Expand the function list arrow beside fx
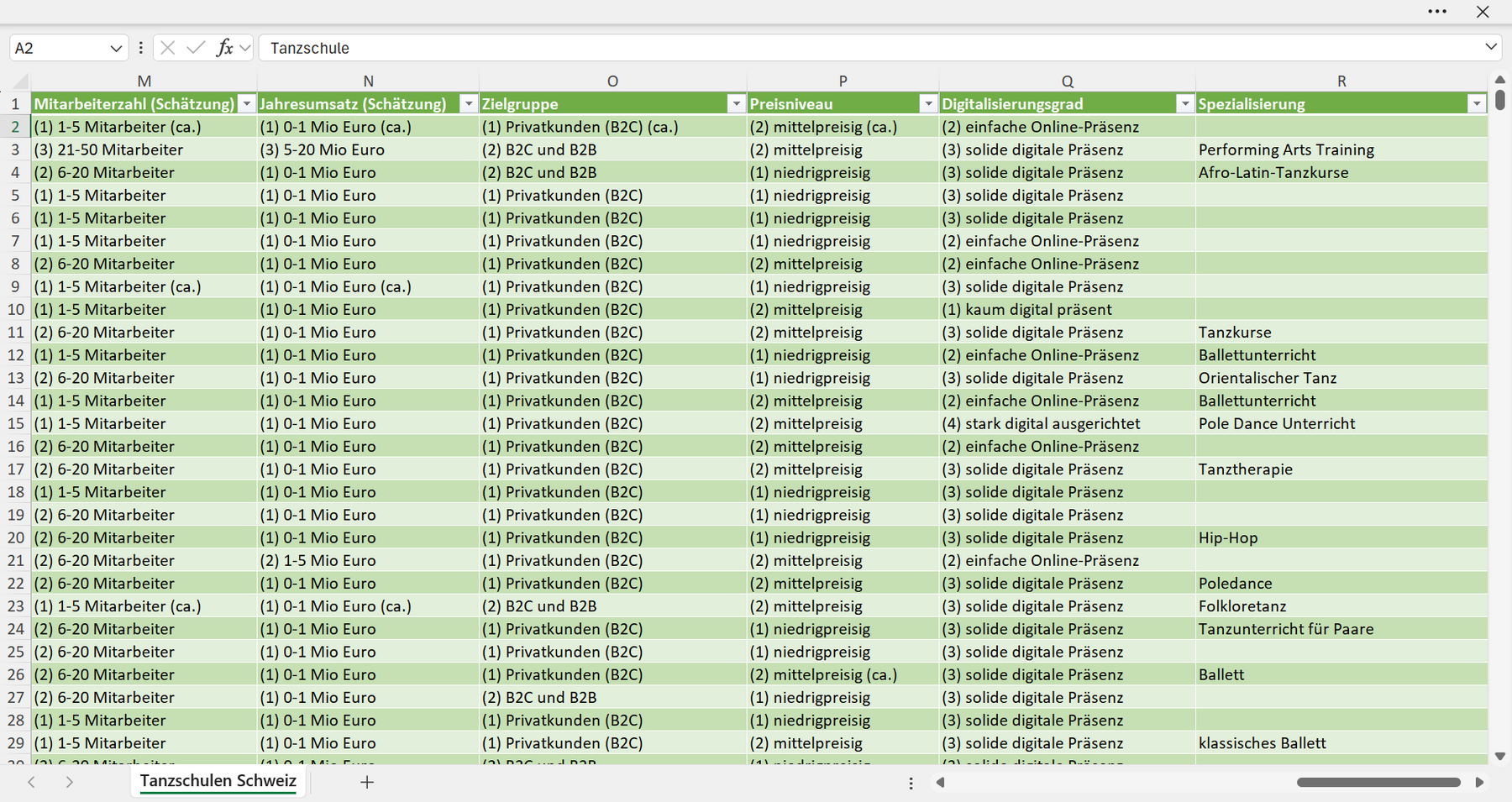Image resolution: width=1512 pixels, height=802 pixels. point(244,49)
